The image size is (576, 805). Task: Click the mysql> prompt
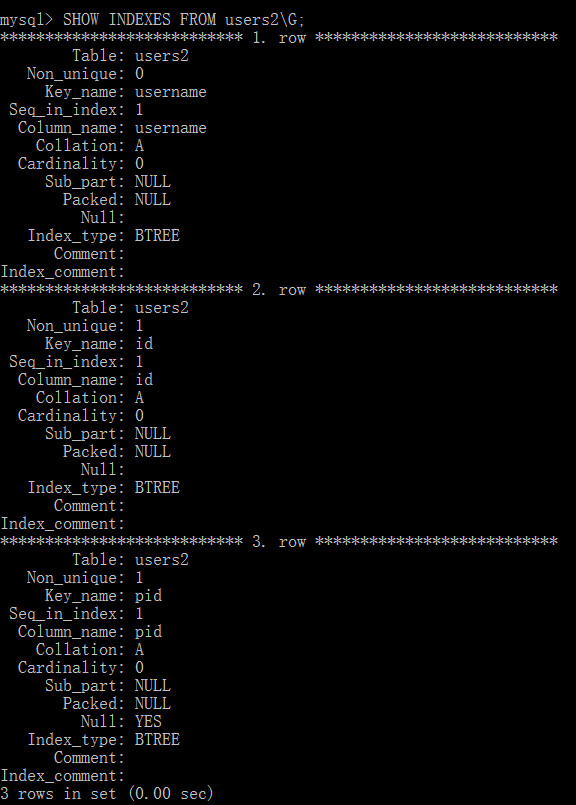pyautogui.click(x=27, y=21)
